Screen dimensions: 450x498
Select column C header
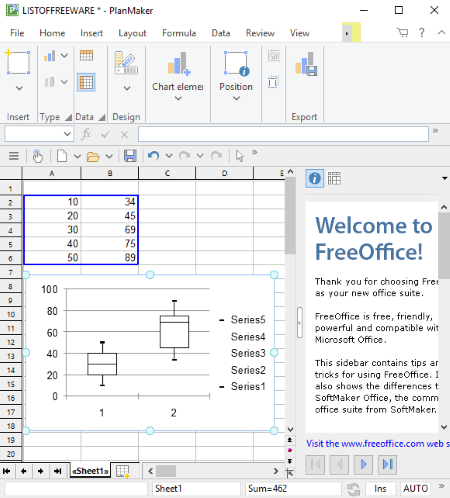[167, 173]
